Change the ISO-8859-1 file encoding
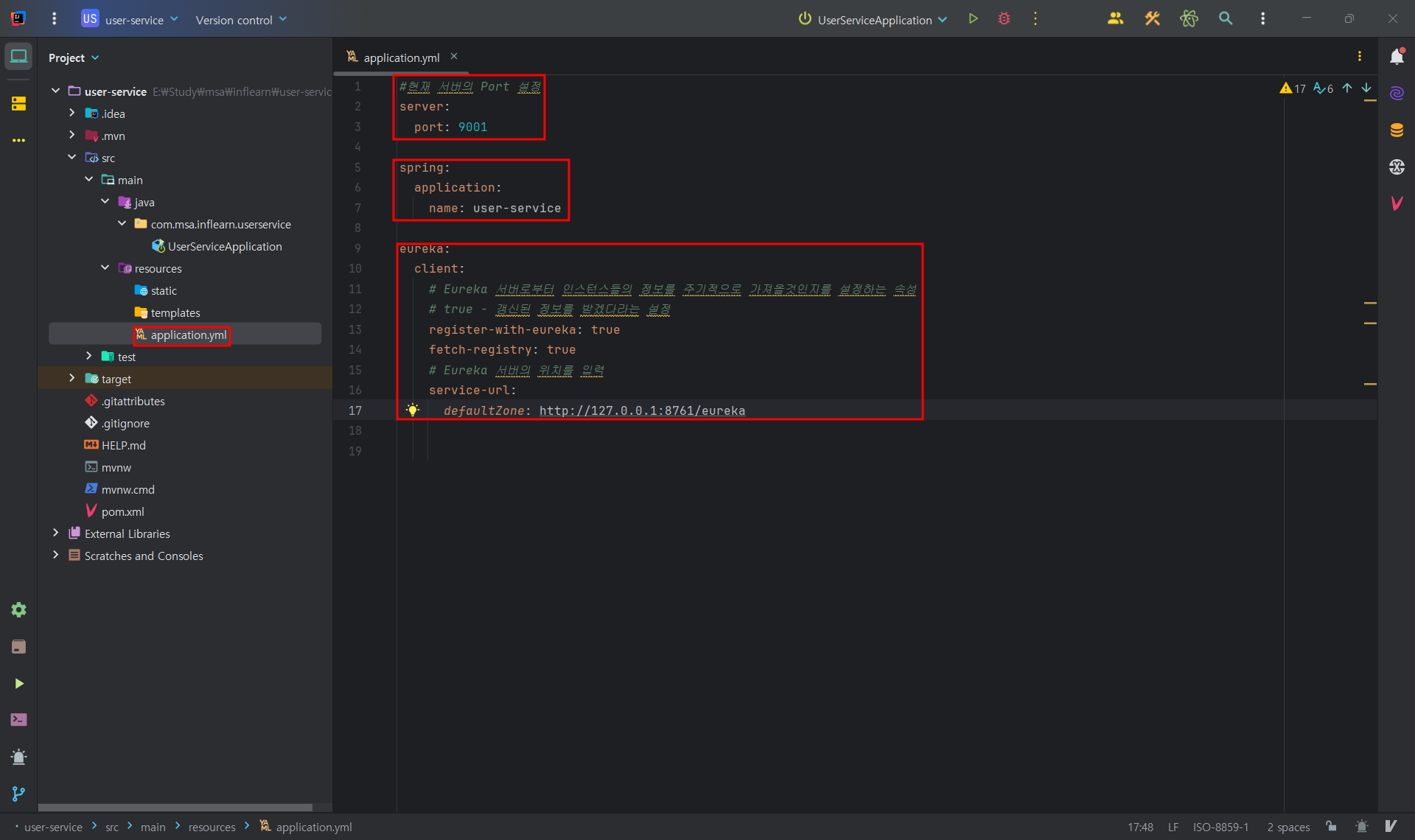This screenshot has width=1415, height=840. point(1220,827)
